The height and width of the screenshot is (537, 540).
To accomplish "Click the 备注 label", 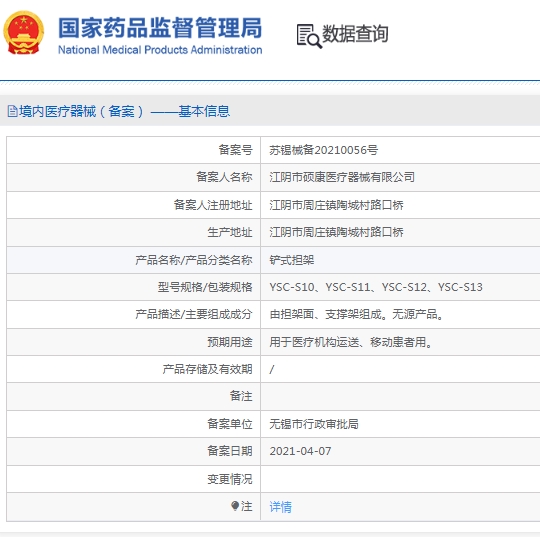I will (x=241, y=396).
